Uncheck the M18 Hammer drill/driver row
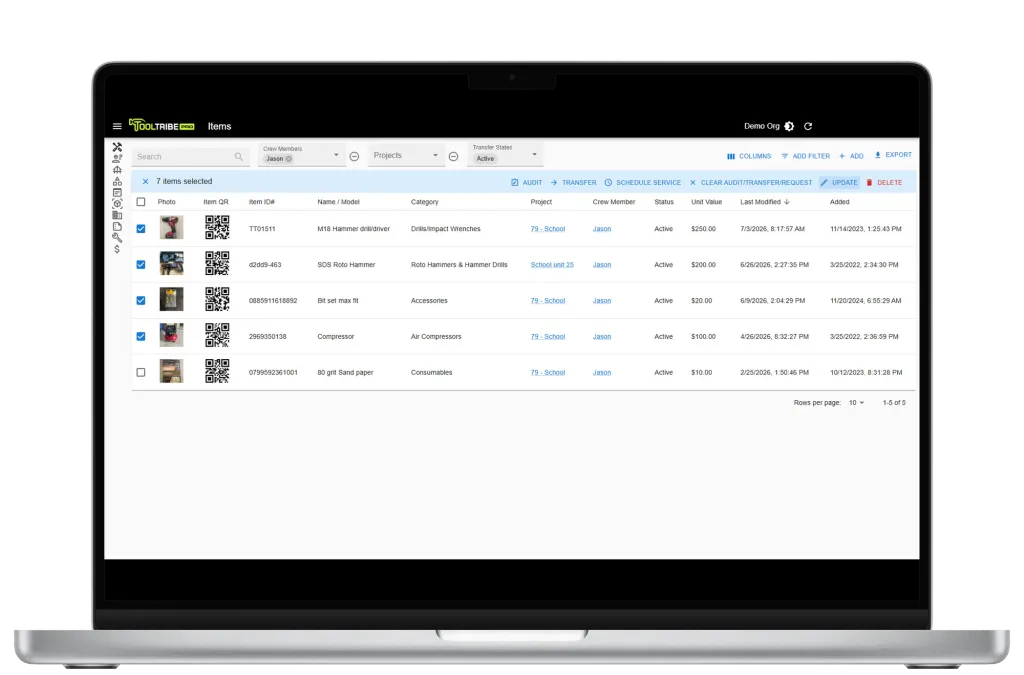This screenshot has height=675, width=1024. [141, 229]
